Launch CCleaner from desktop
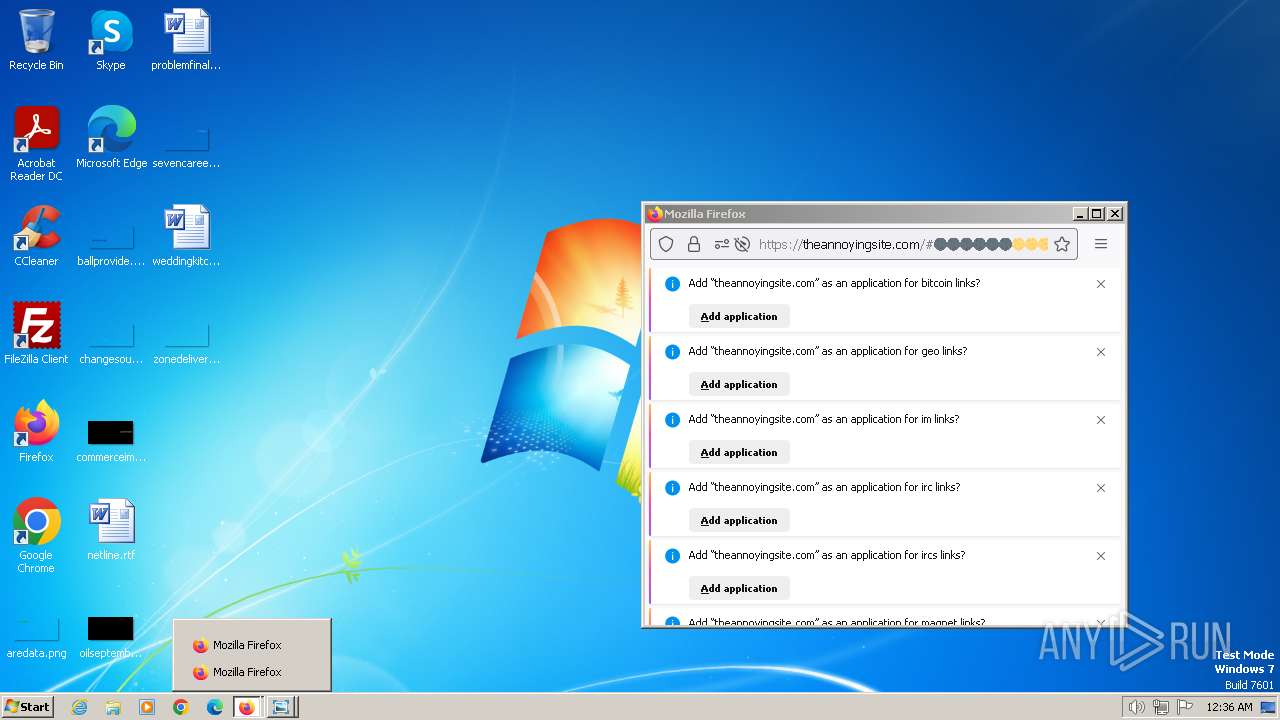The height and width of the screenshot is (720, 1280). 36,236
